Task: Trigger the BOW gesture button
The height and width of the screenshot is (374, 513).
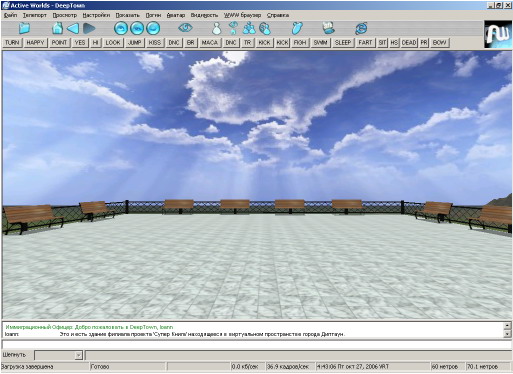Action: (x=439, y=43)
